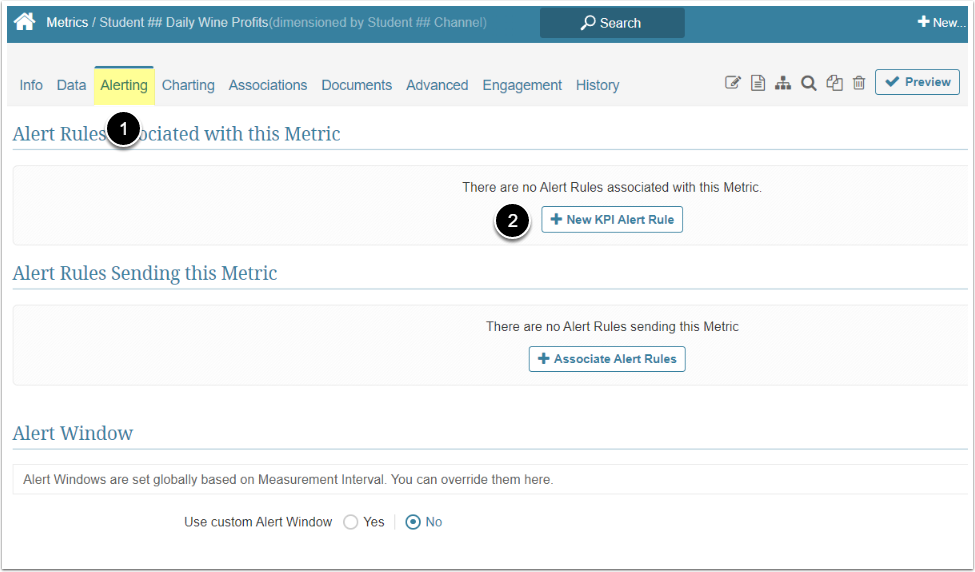Open the Associations tab
Viewport: 975px width, 572px height.
coord(268,85)
